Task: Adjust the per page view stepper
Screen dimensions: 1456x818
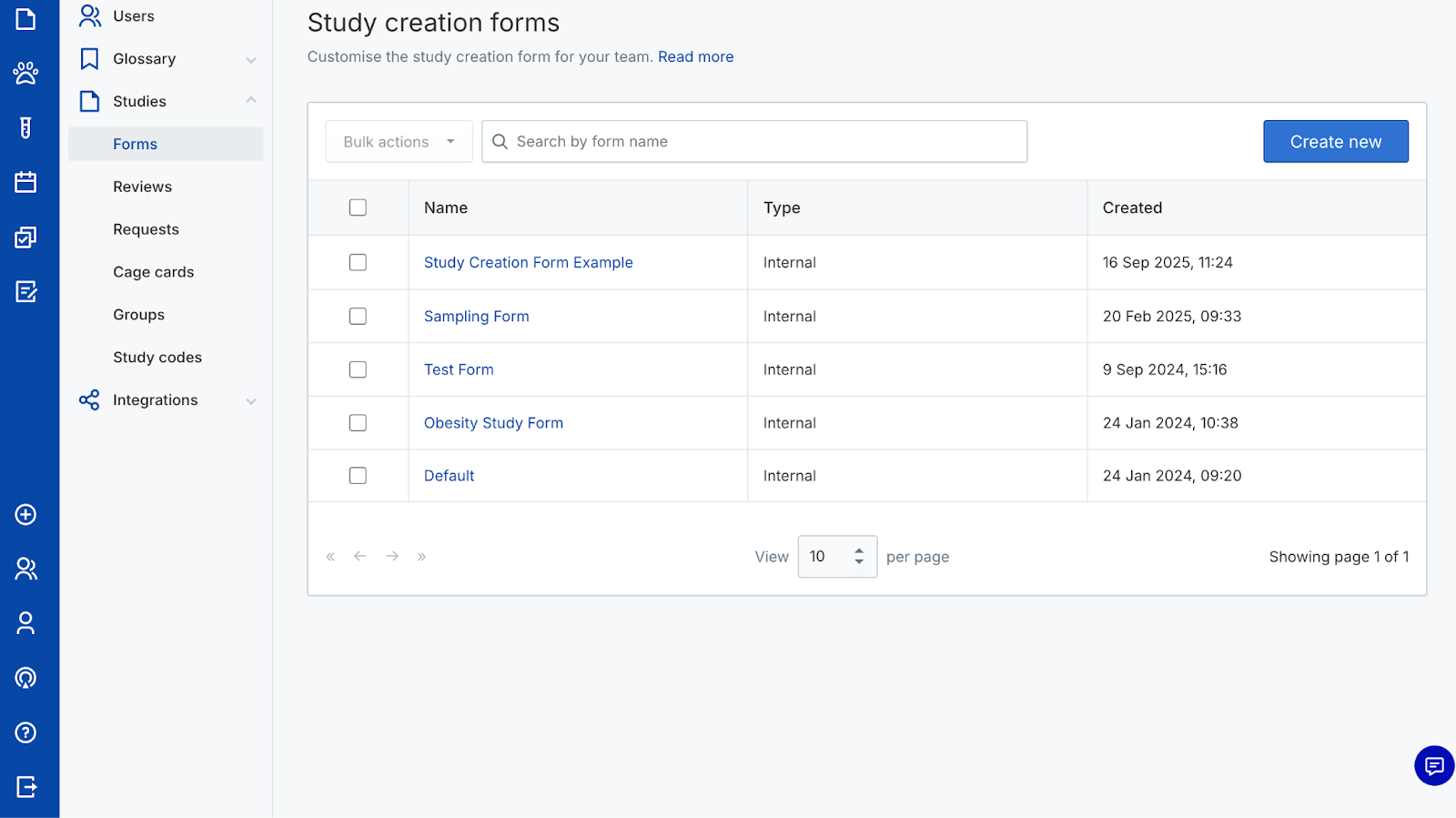Action: tap(858, 556)
